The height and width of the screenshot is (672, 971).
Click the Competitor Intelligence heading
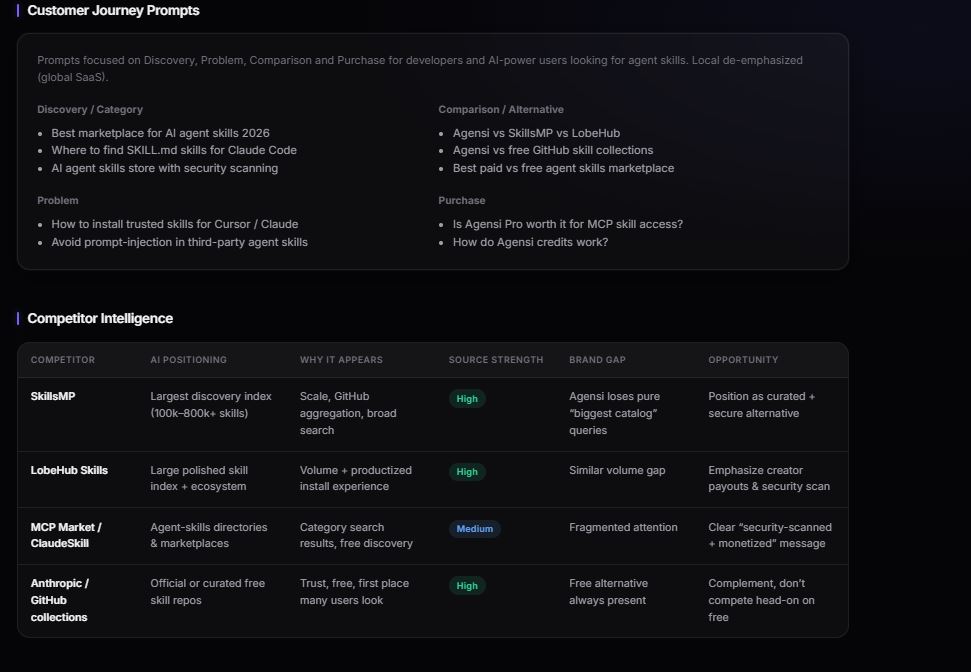pyautogui.click(x=100, y=318)
